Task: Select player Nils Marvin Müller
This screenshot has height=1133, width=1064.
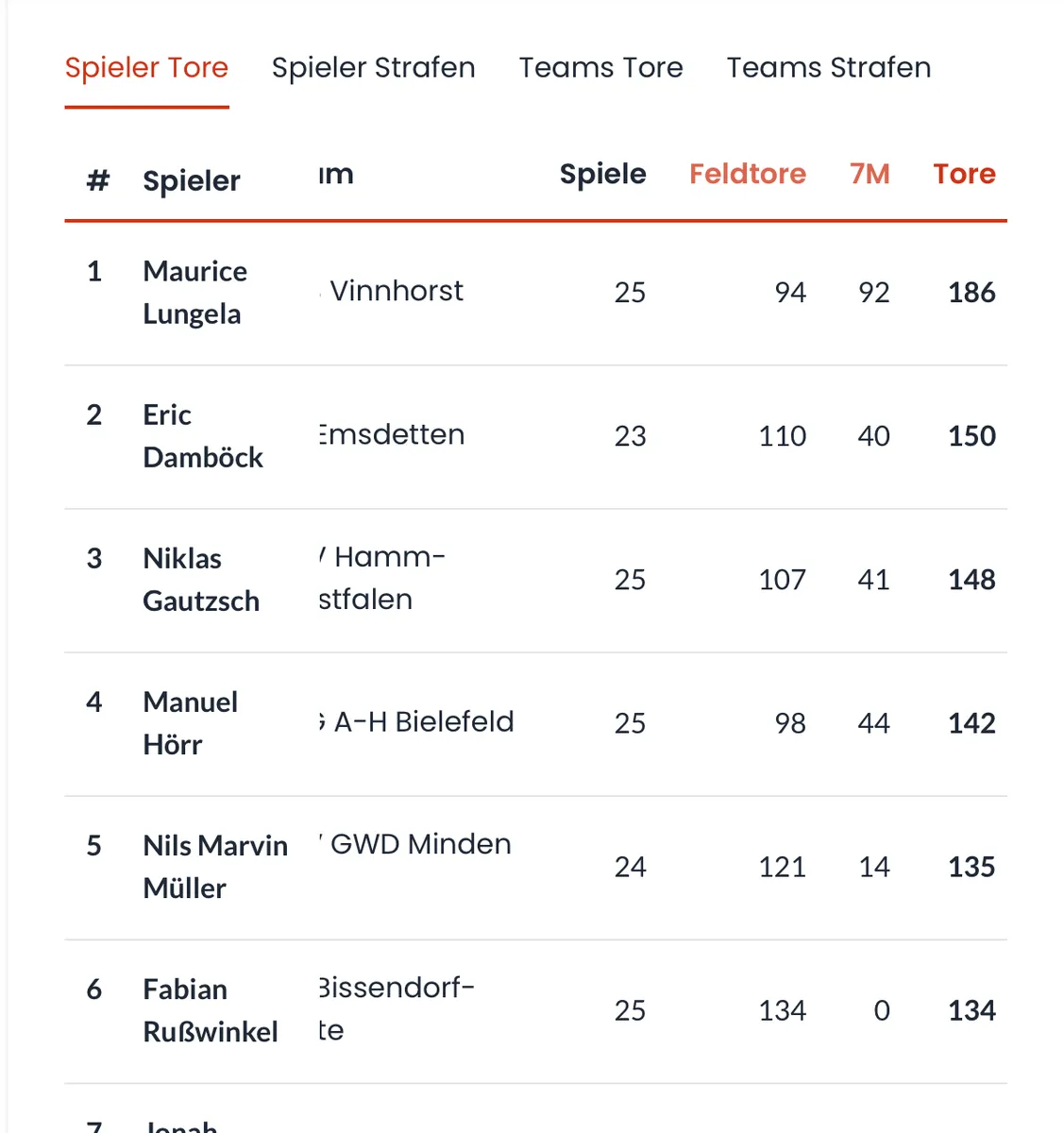Action: click(214, 867)
